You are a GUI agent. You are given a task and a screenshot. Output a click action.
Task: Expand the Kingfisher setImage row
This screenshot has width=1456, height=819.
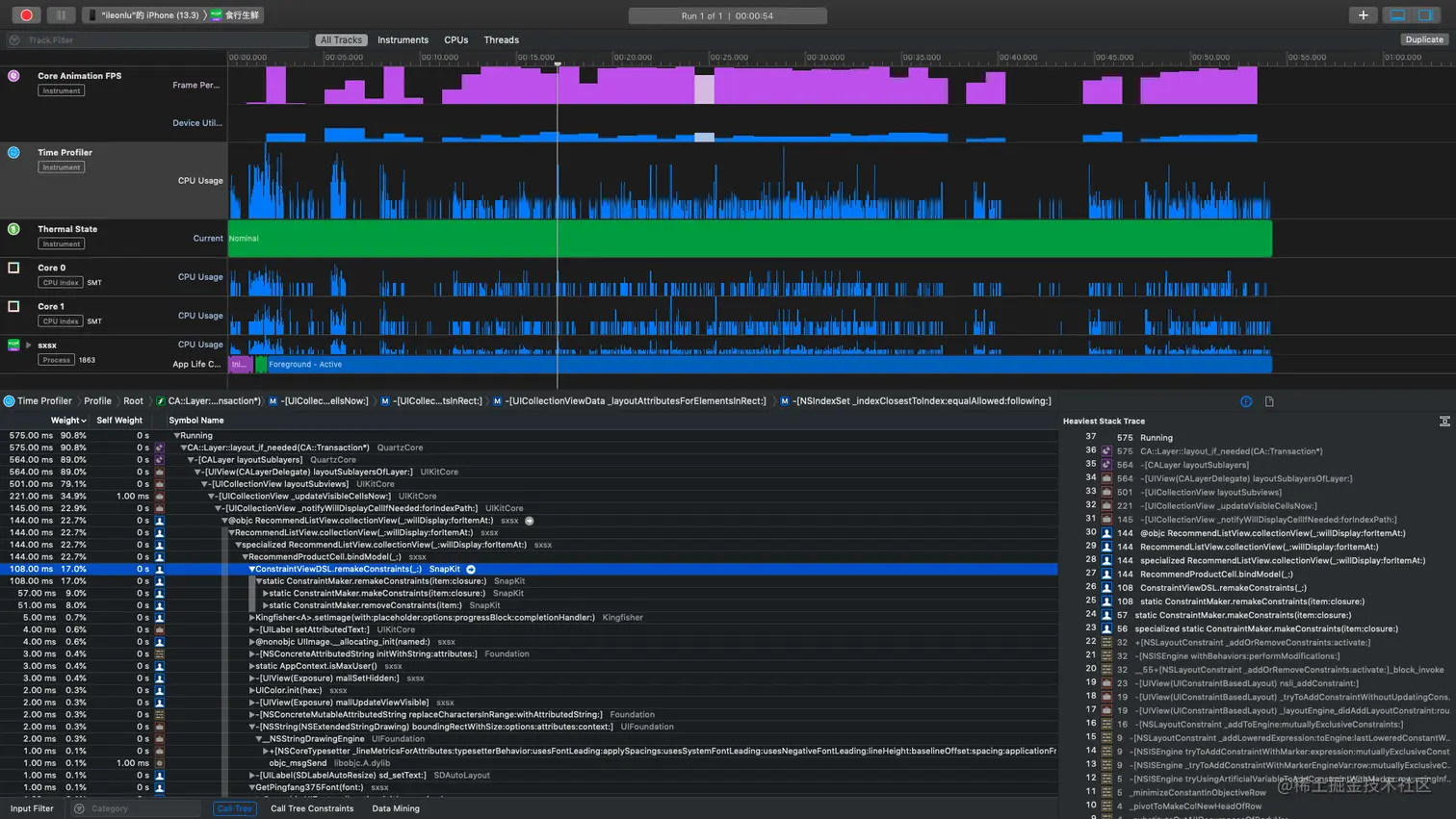click(252, 617)
